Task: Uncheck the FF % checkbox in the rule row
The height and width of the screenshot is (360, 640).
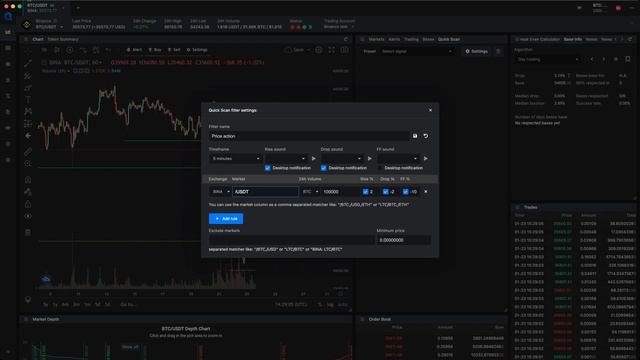Action: tap(406, 191)
